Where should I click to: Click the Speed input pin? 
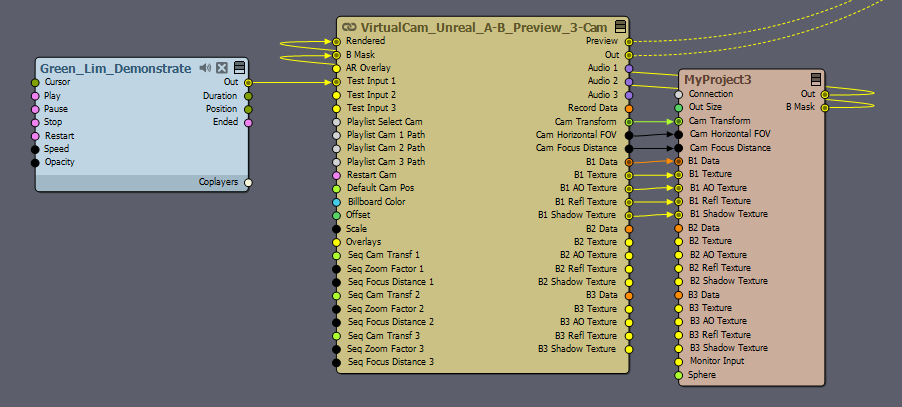point(35,149)
